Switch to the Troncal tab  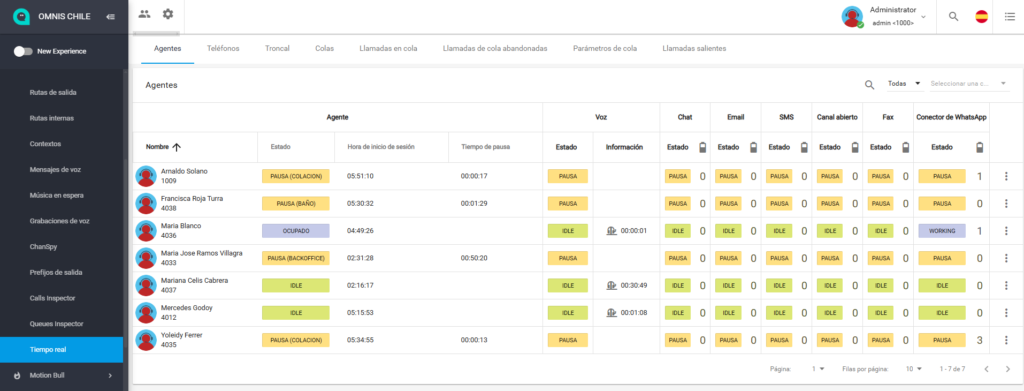[x=278, y=48]
